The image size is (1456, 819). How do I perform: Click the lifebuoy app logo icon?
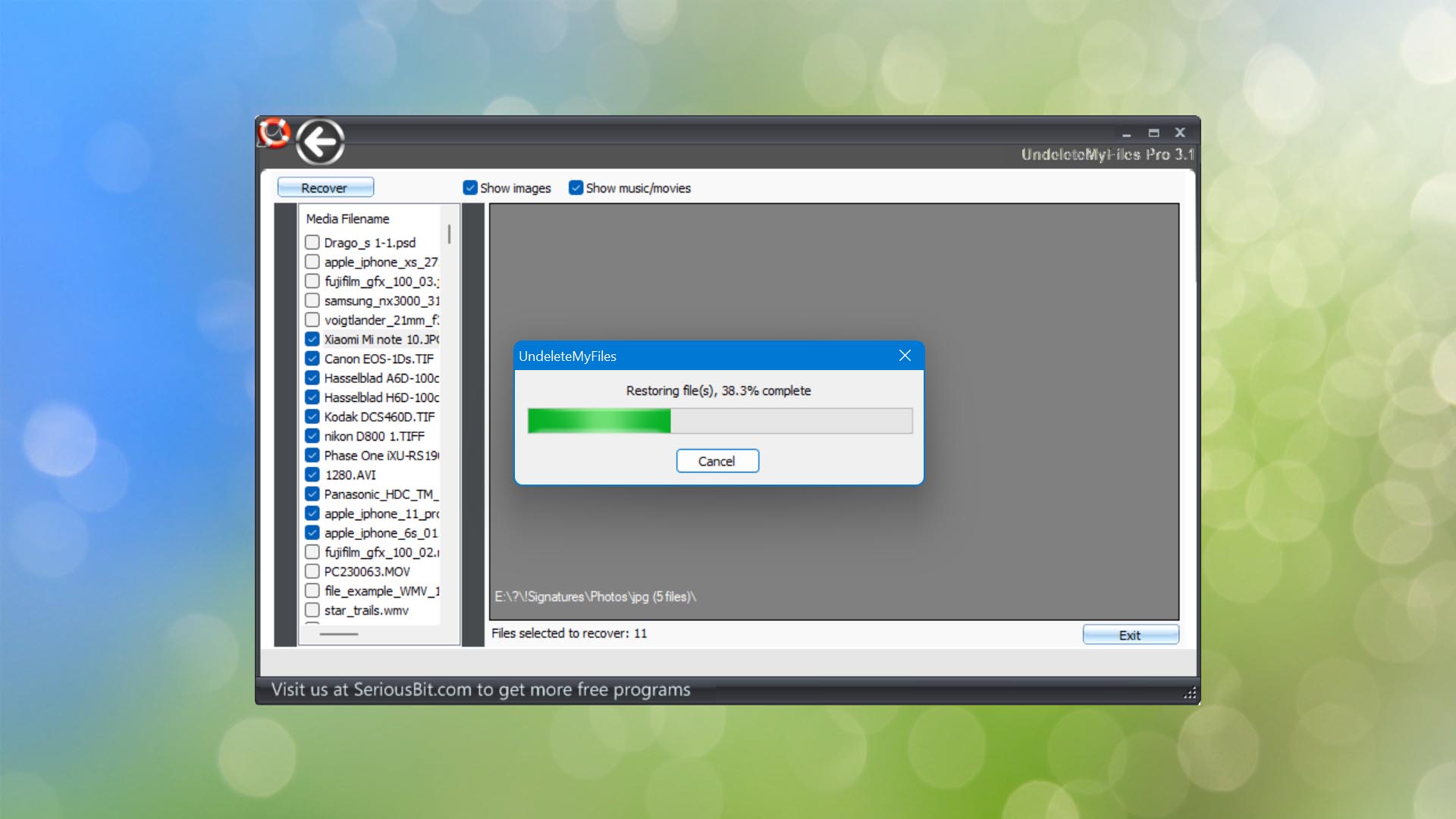(273, 133)
